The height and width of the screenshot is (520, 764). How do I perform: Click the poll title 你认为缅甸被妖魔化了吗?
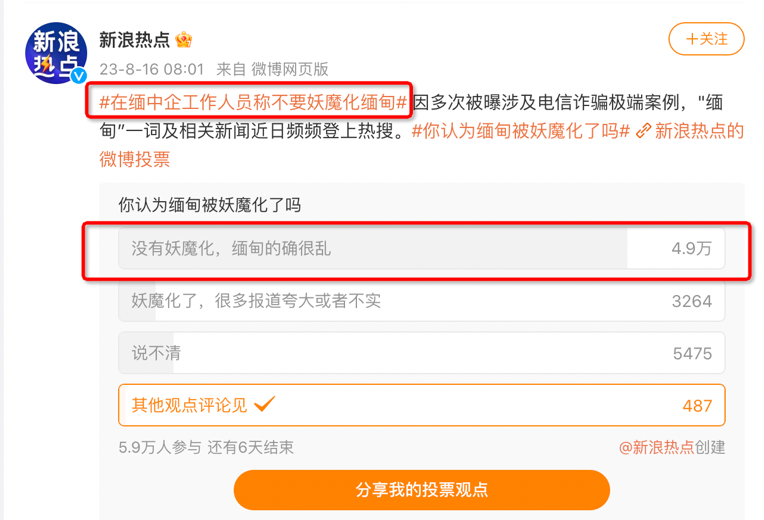(209, 205)
